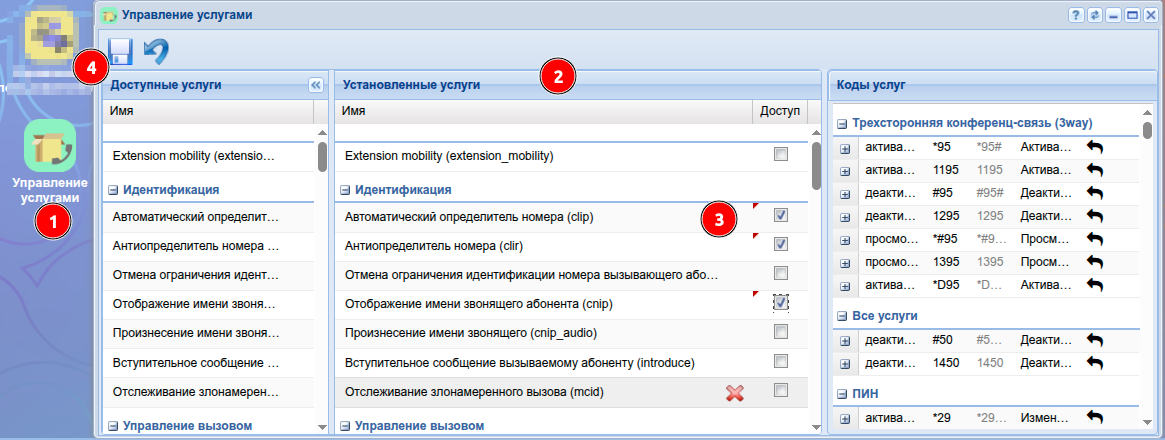Expand the *#95 service code row
This screenshot has height=440, width=1165.
pos(844,239)
